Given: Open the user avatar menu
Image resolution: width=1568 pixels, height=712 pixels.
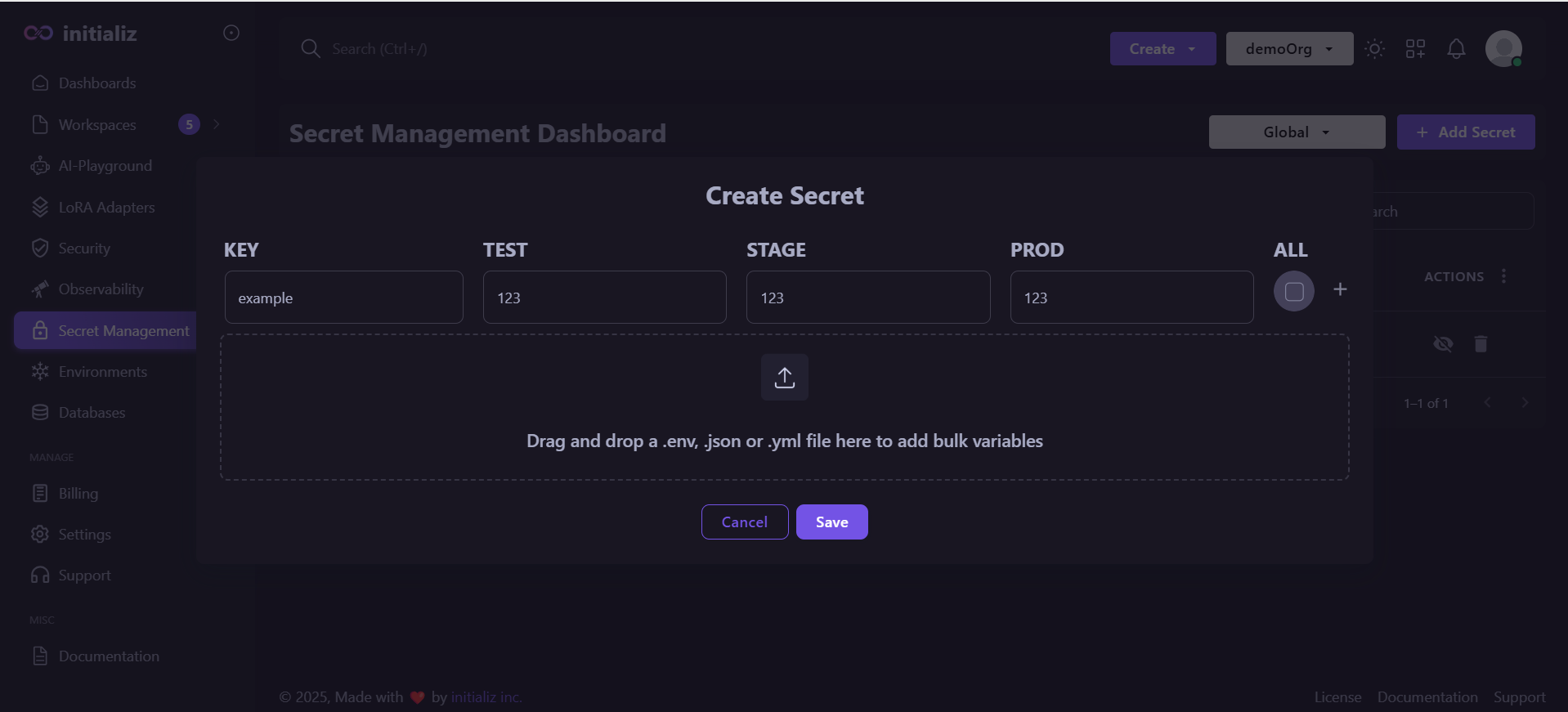Looking at the screenshot, I should coord(1504,49).
